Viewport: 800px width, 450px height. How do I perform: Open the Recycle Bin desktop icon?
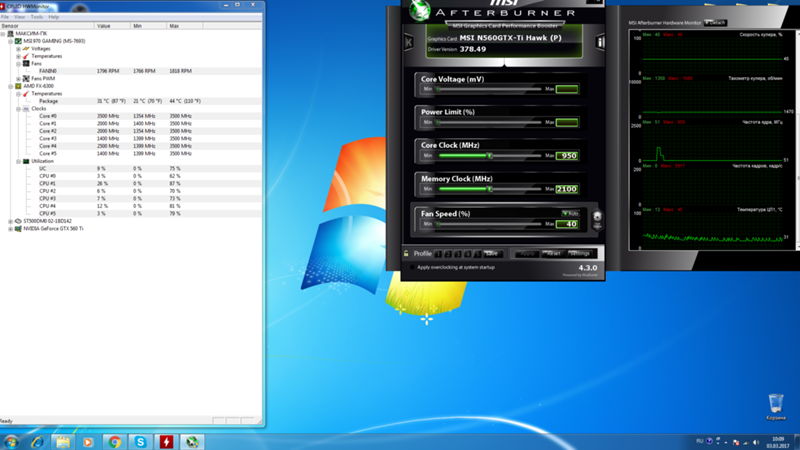(x=775, y=401)
